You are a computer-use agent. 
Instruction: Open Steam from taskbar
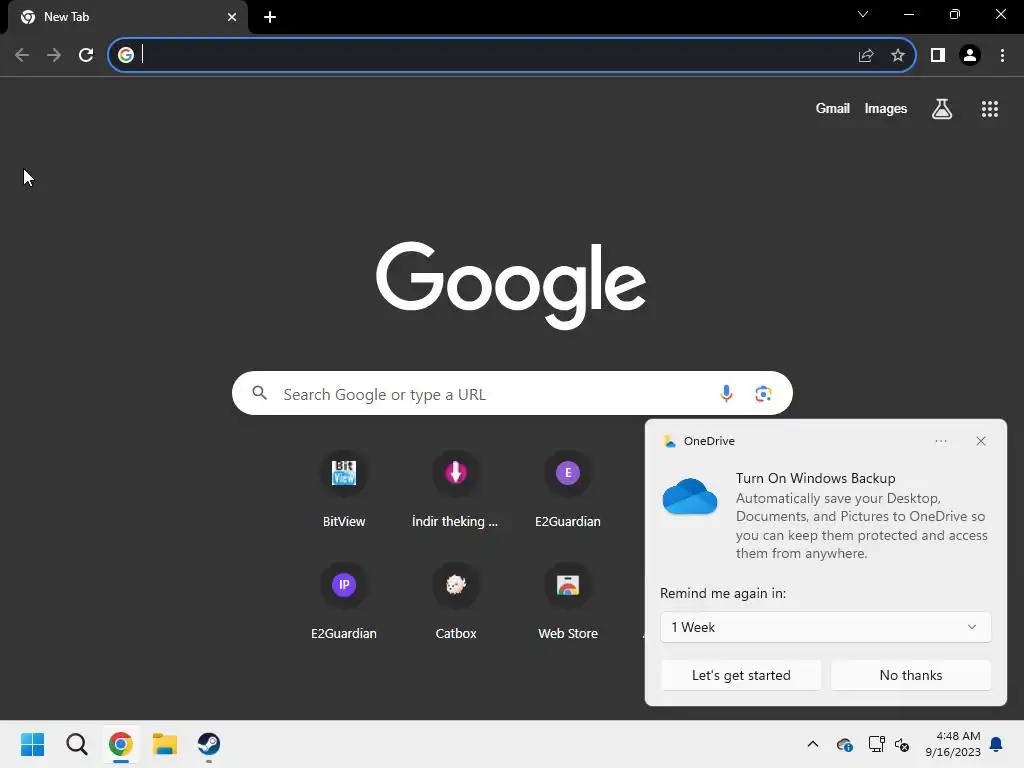[209, 744]
